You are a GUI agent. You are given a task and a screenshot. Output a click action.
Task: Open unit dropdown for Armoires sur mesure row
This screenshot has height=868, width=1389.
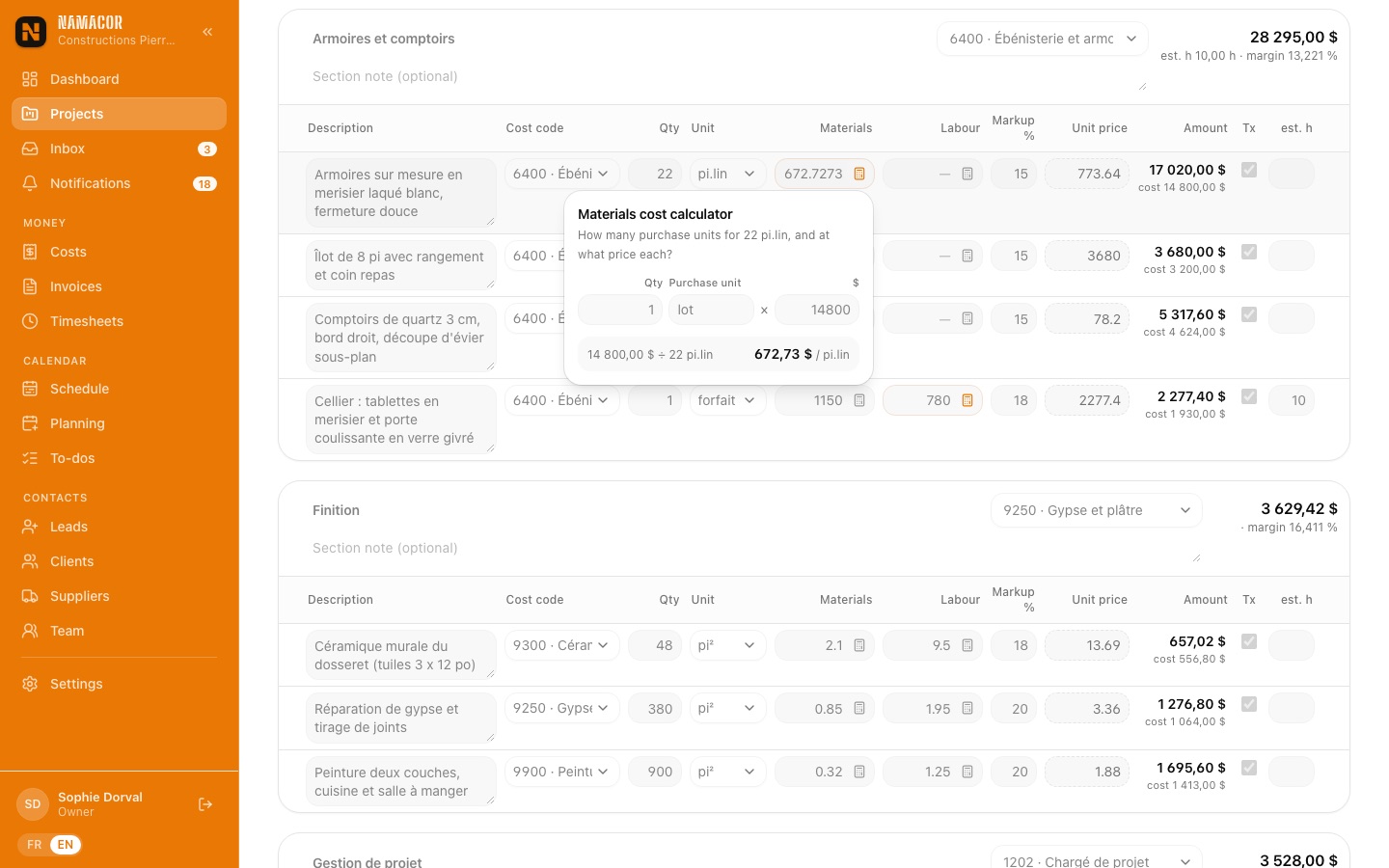pyautogui.click(x=728, y=174)
